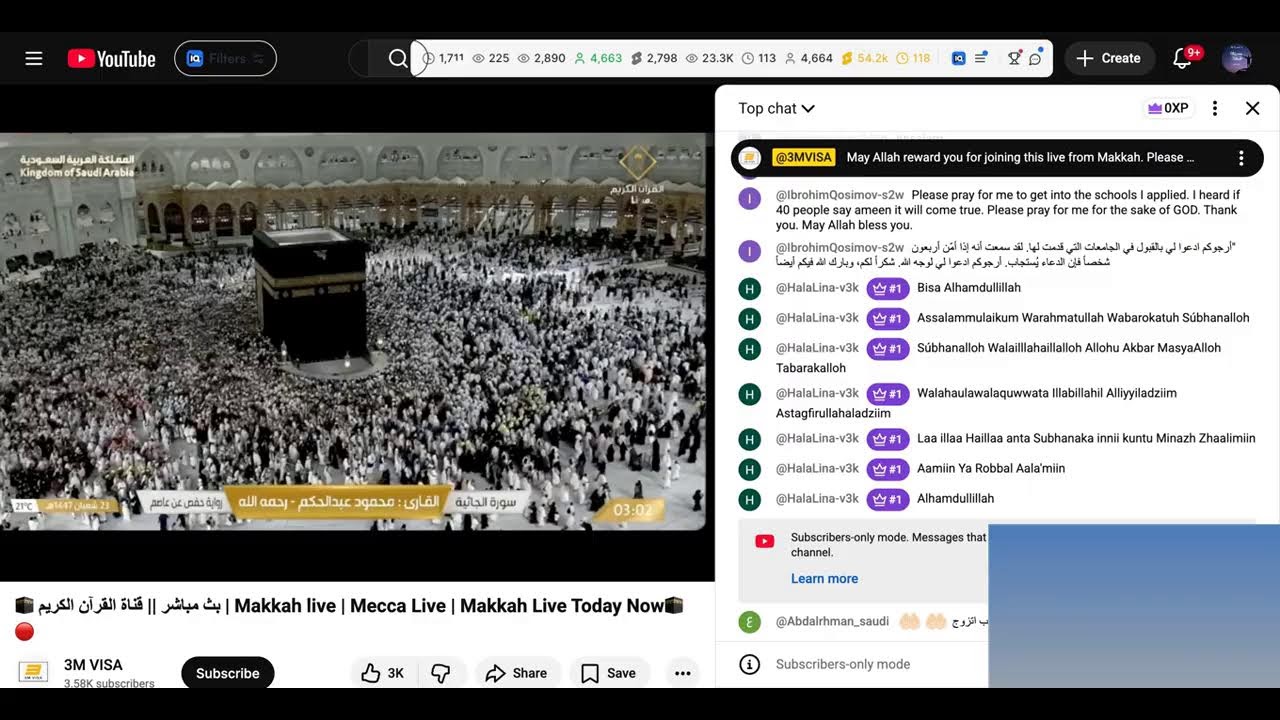This screenshot has height=720, width=1280.
Task: Open account avatar menu
Action: point(1237,59)
